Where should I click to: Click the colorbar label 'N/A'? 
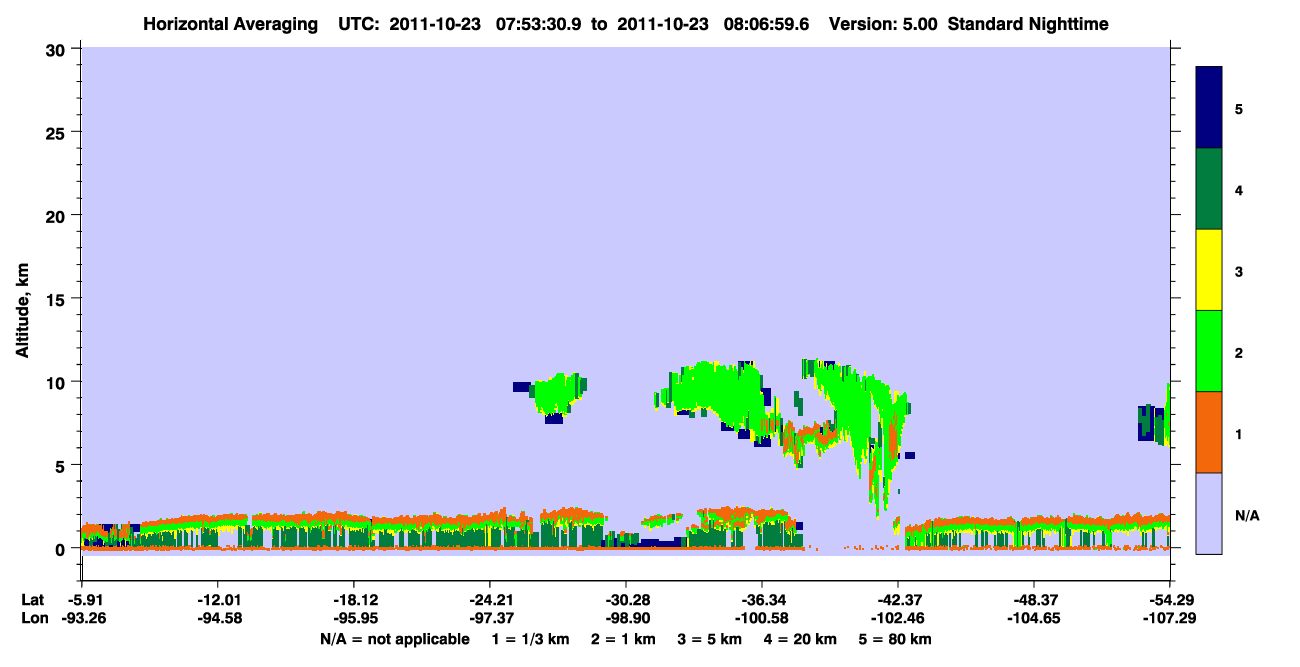(1246, 516)
